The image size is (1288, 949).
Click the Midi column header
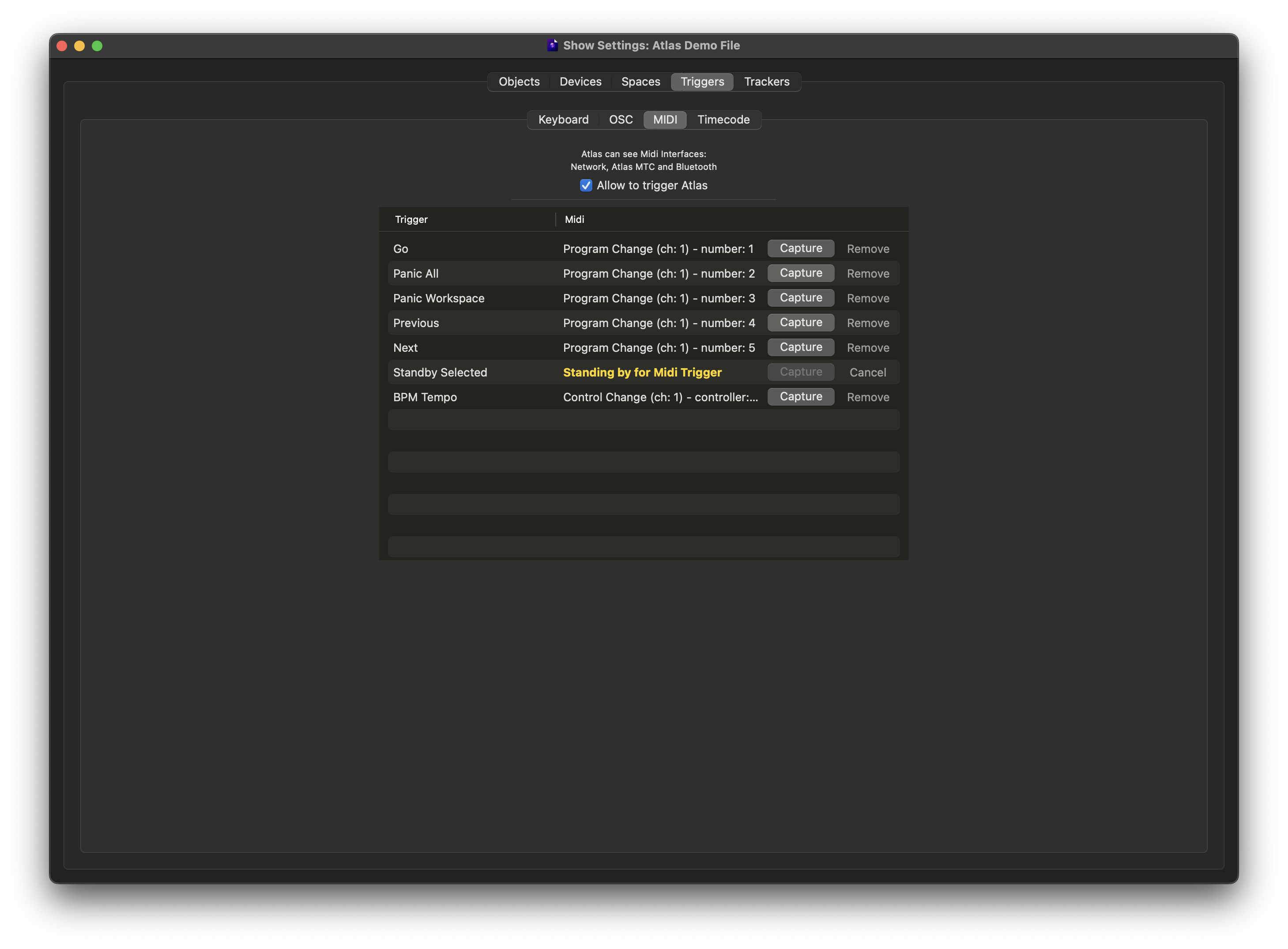pyautogui.click(x=575, y=219)
